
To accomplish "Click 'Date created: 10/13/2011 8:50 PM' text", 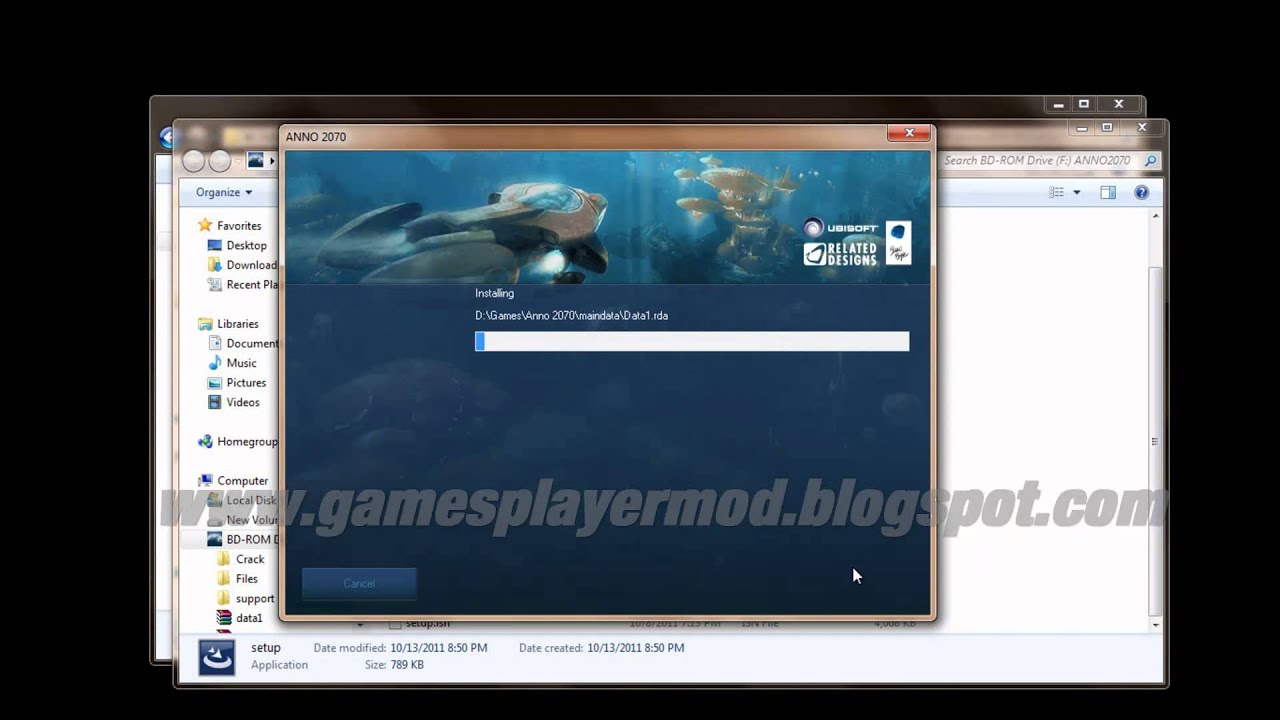I will click(x=601, y=648).
